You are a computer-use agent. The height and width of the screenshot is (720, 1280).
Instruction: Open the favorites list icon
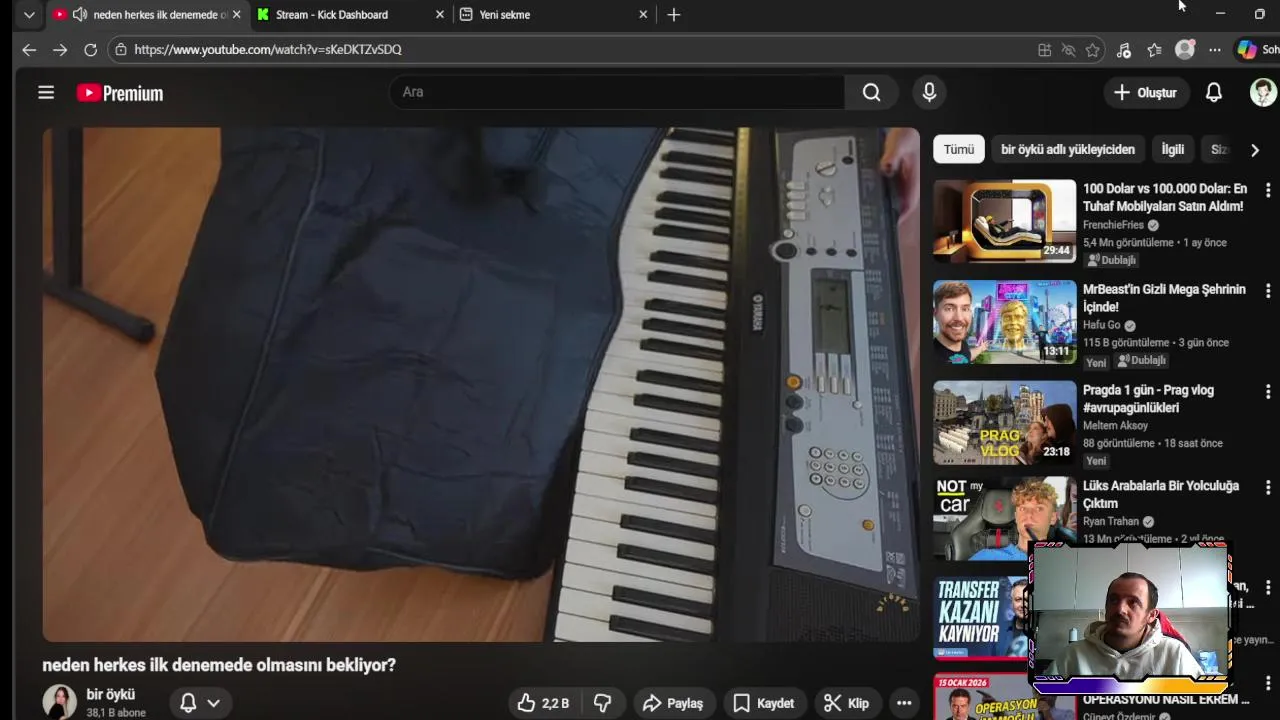[x=1154, y=50]
